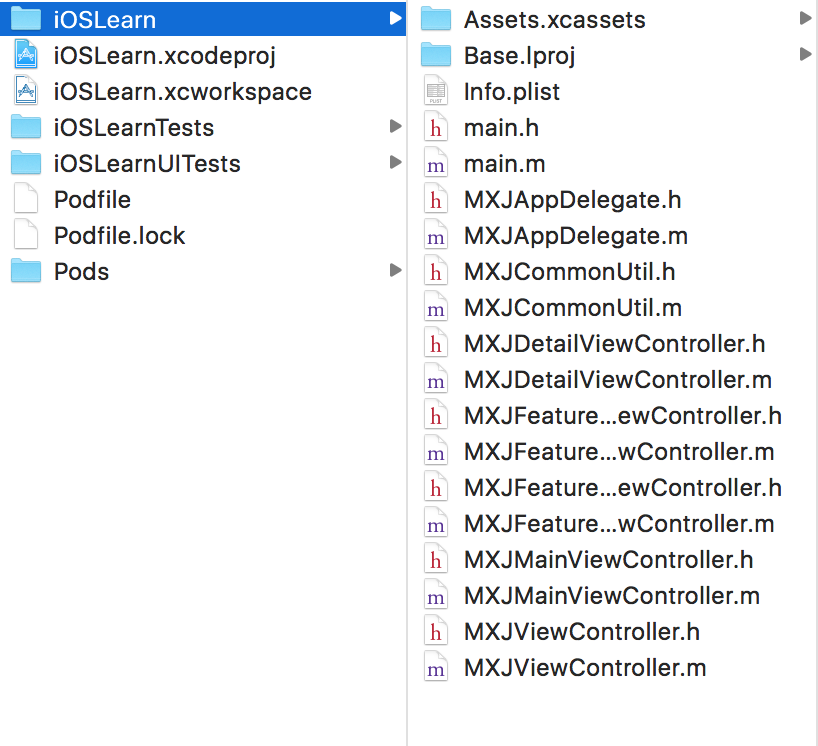Click the Assets.xcassets folder icon

point(436,20)
